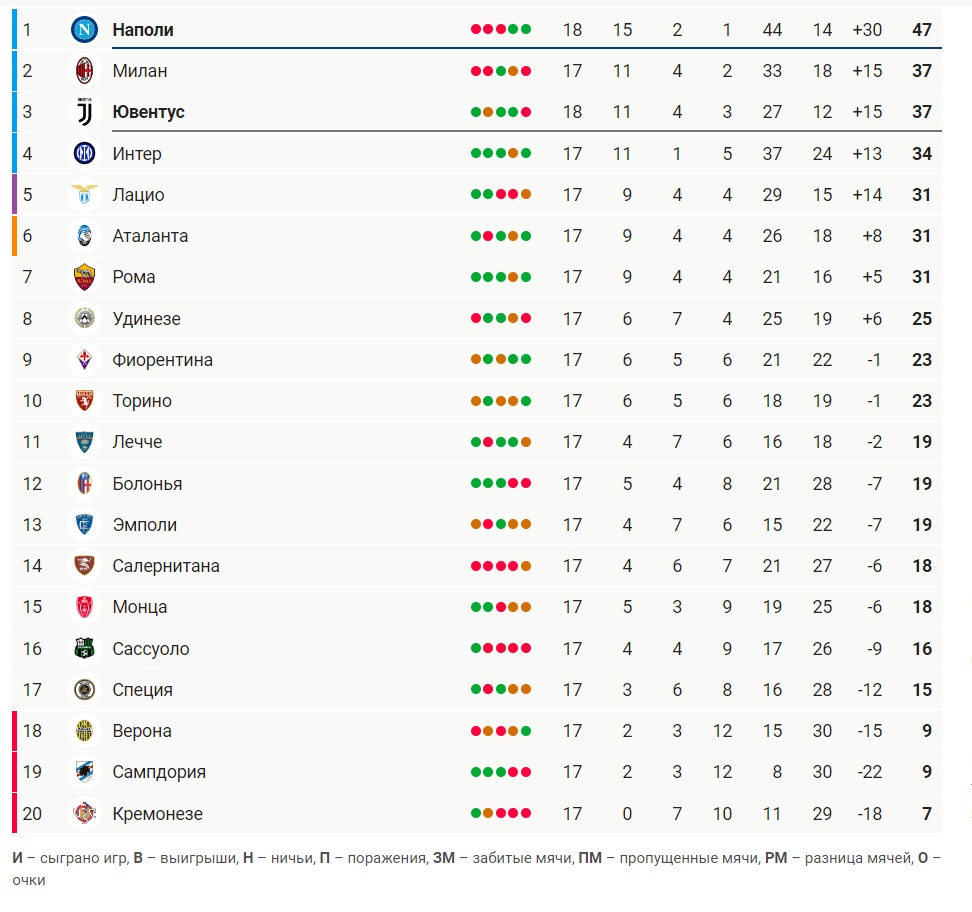This screenshot has height=912, width=972.
Task: Click the Fiorentina crest icon
Action: click(84, 360)
